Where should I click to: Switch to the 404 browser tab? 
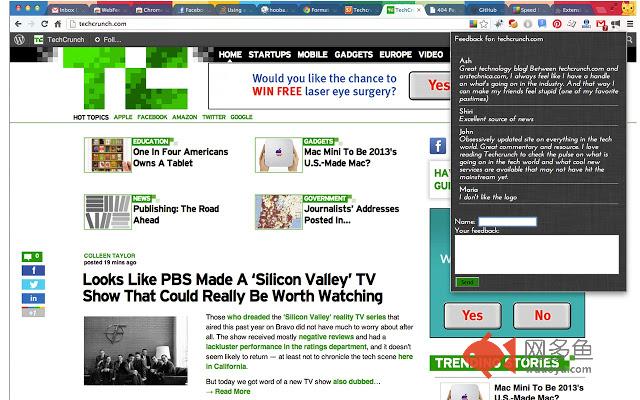coord(445,9)
